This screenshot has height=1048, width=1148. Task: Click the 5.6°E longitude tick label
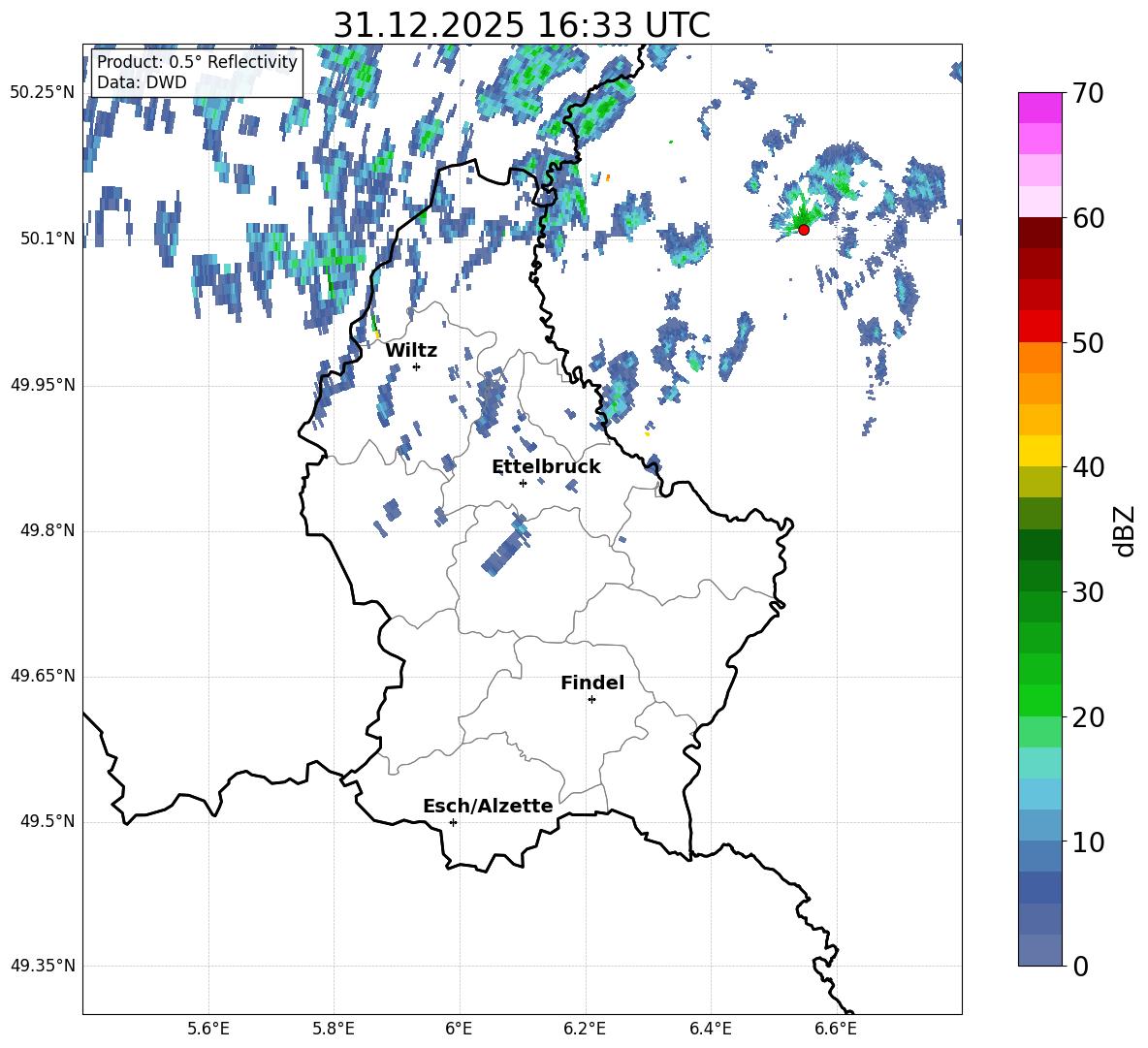(x=208, y=1030)
